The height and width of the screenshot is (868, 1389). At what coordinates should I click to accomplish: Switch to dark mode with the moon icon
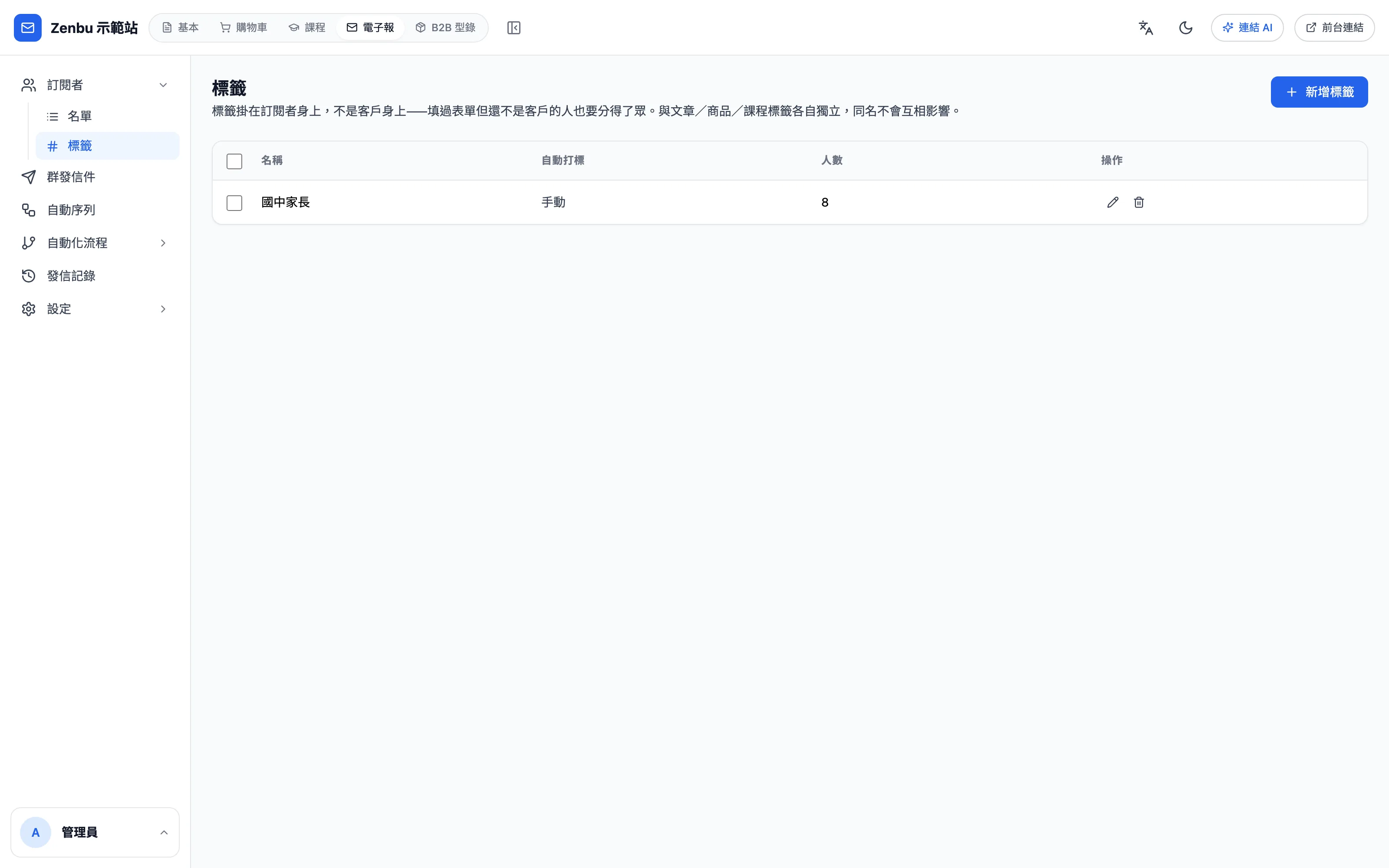tap(1185, 27)
